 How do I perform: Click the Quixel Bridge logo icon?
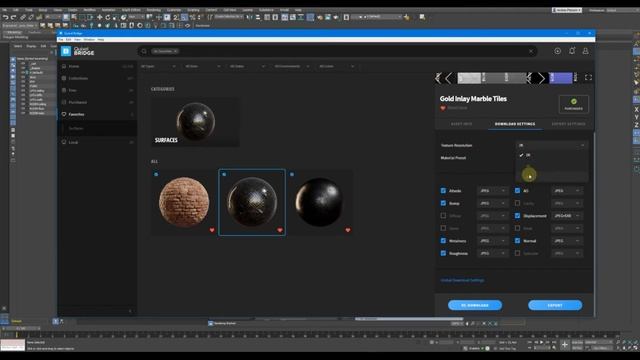coord(66,51)
